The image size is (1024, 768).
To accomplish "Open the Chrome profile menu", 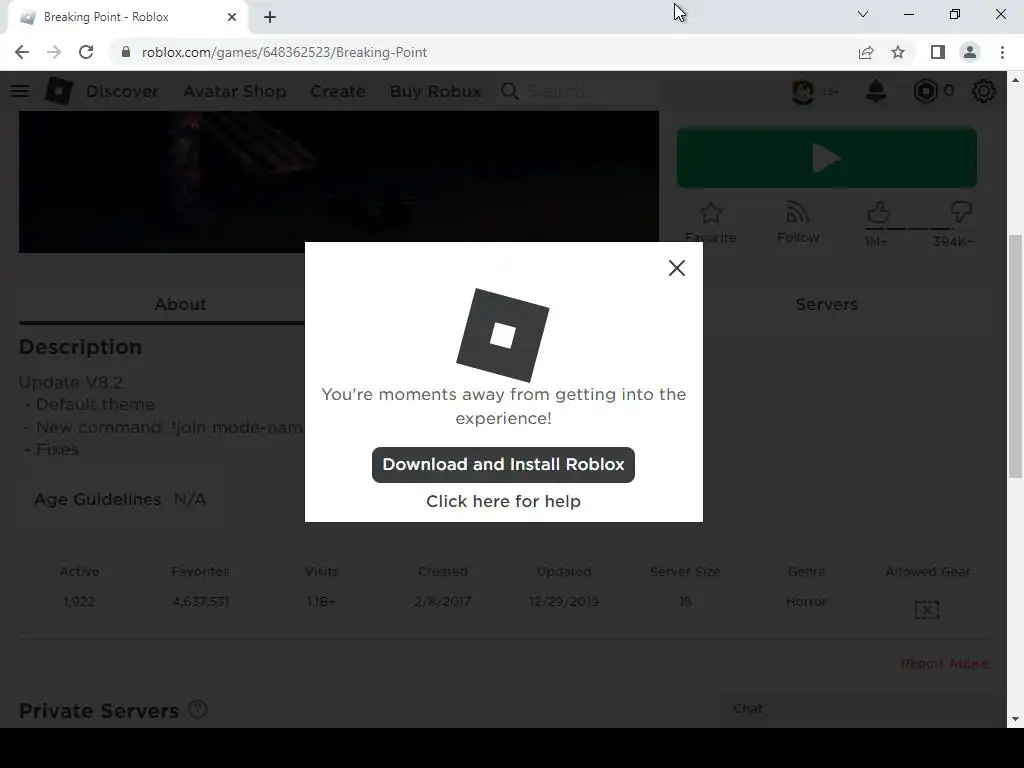I will pyautogui.click(x=970, y=52).
